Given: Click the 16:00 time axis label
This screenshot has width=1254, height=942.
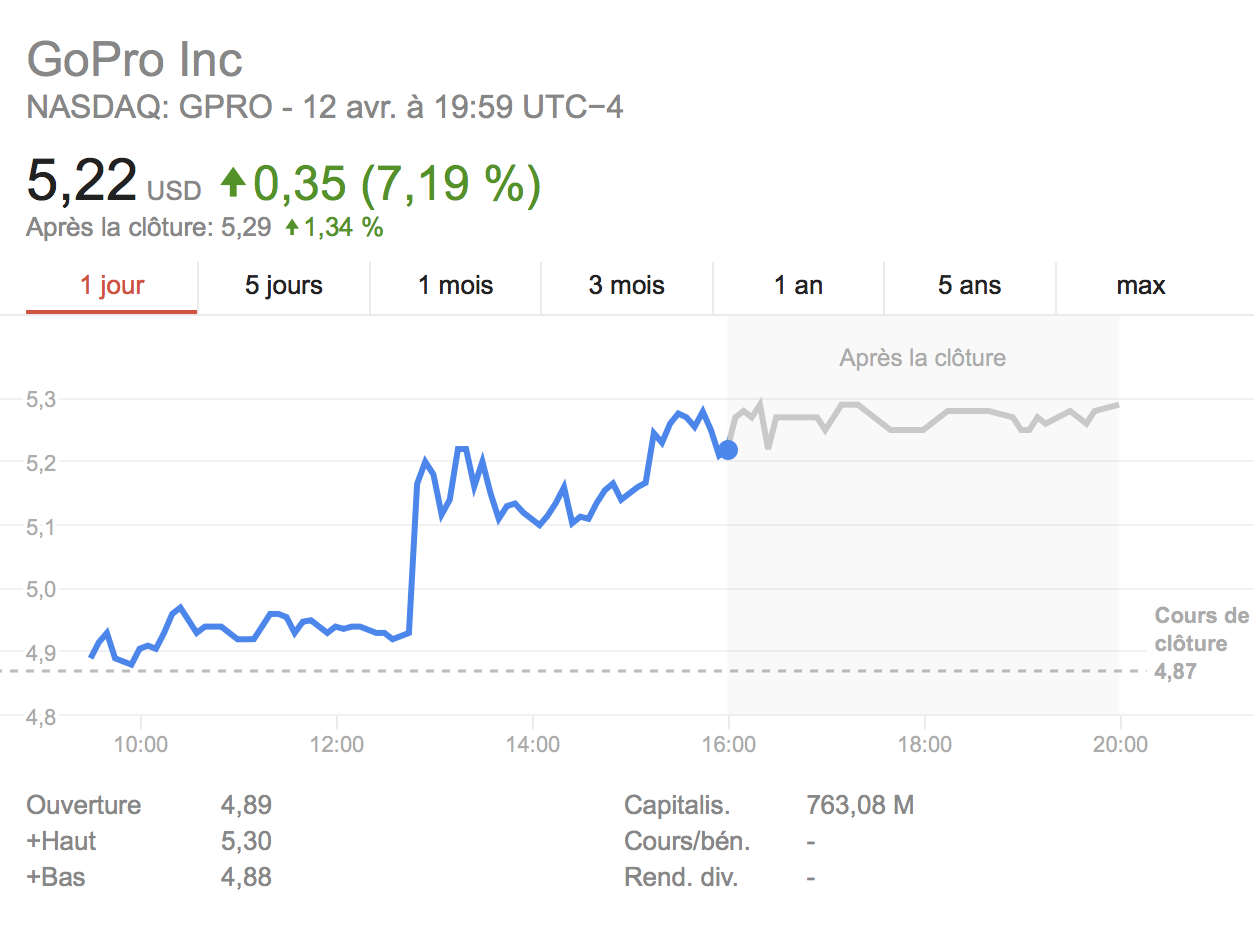Looking at the screenshot, I should [728, 745].
